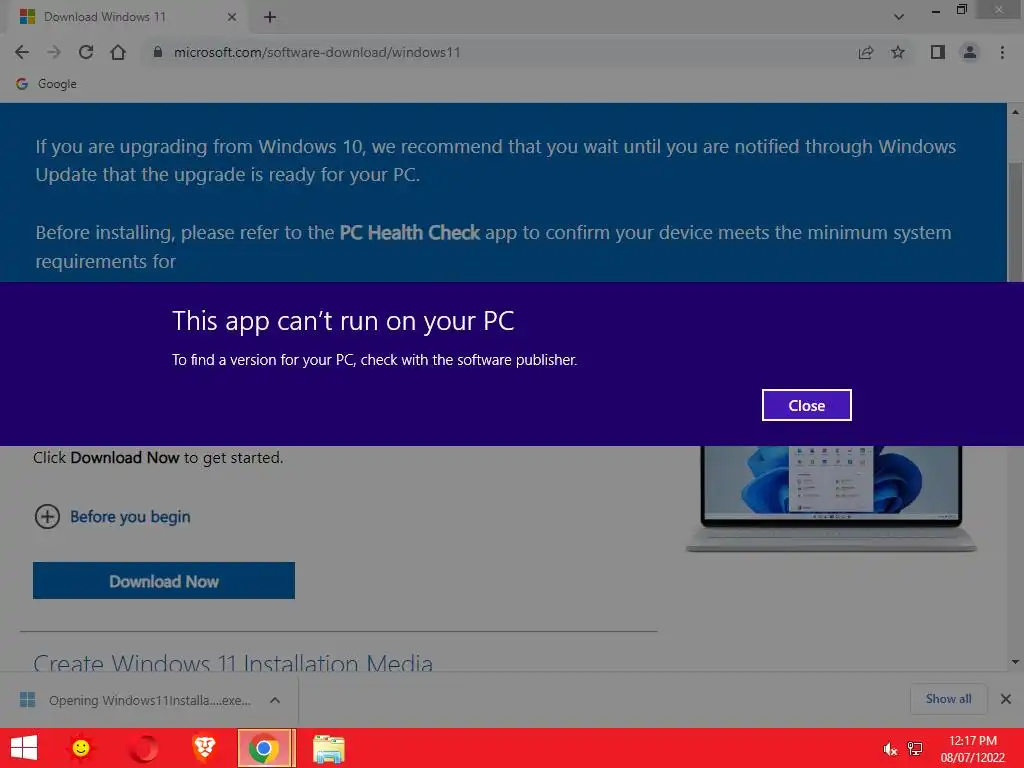Click the page scroll down arrow
Image resolution: width=1024 pixels, height=768 pixels.
1016,662
